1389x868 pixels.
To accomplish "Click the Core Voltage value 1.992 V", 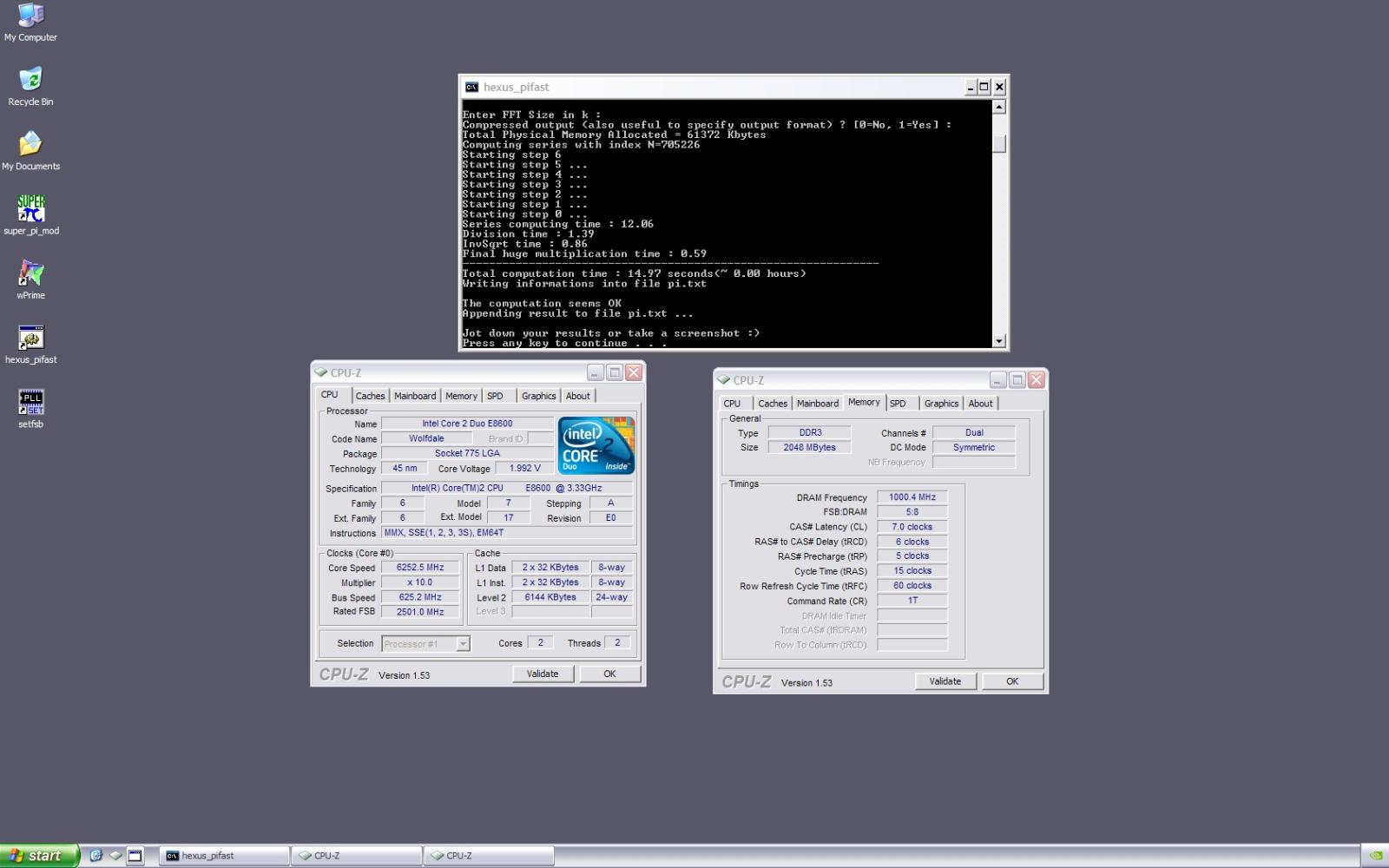I will click(x=524, y=468).
